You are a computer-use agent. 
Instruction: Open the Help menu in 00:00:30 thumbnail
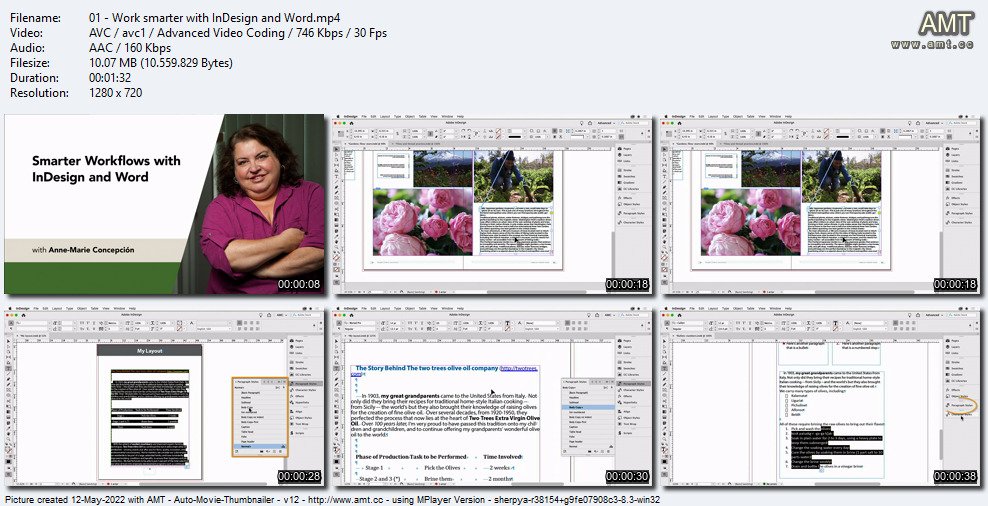[460, 308]
